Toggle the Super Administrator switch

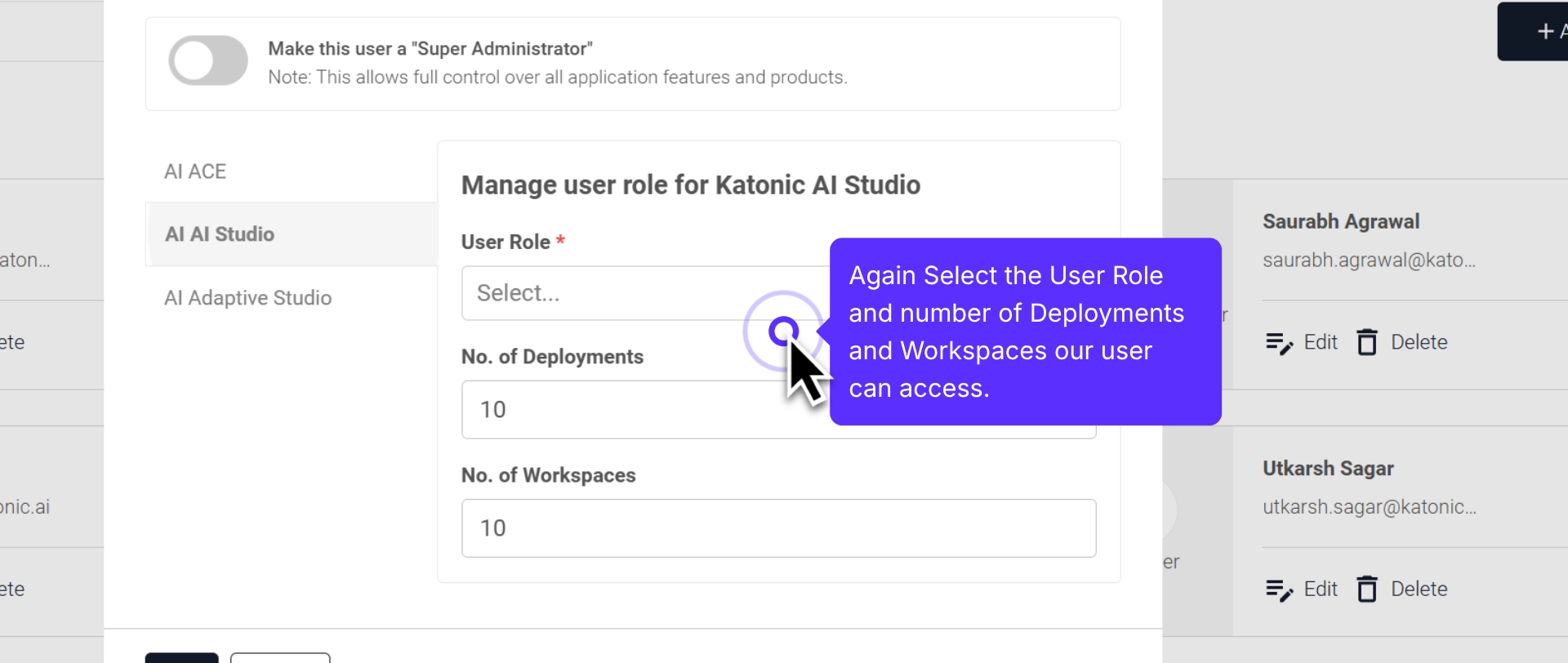[x=208, y=60]
